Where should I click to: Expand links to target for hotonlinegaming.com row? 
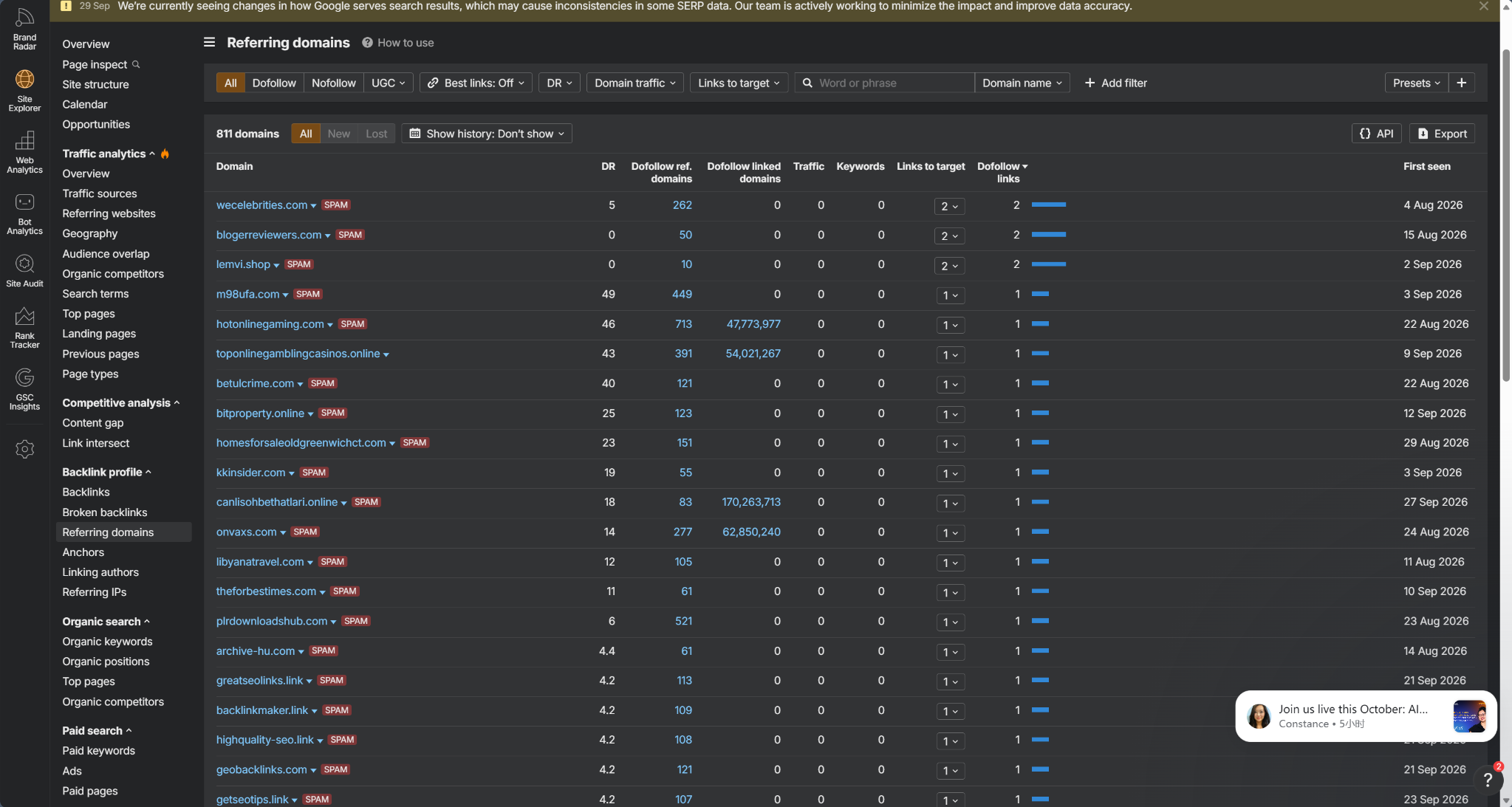tap(949, 325)
